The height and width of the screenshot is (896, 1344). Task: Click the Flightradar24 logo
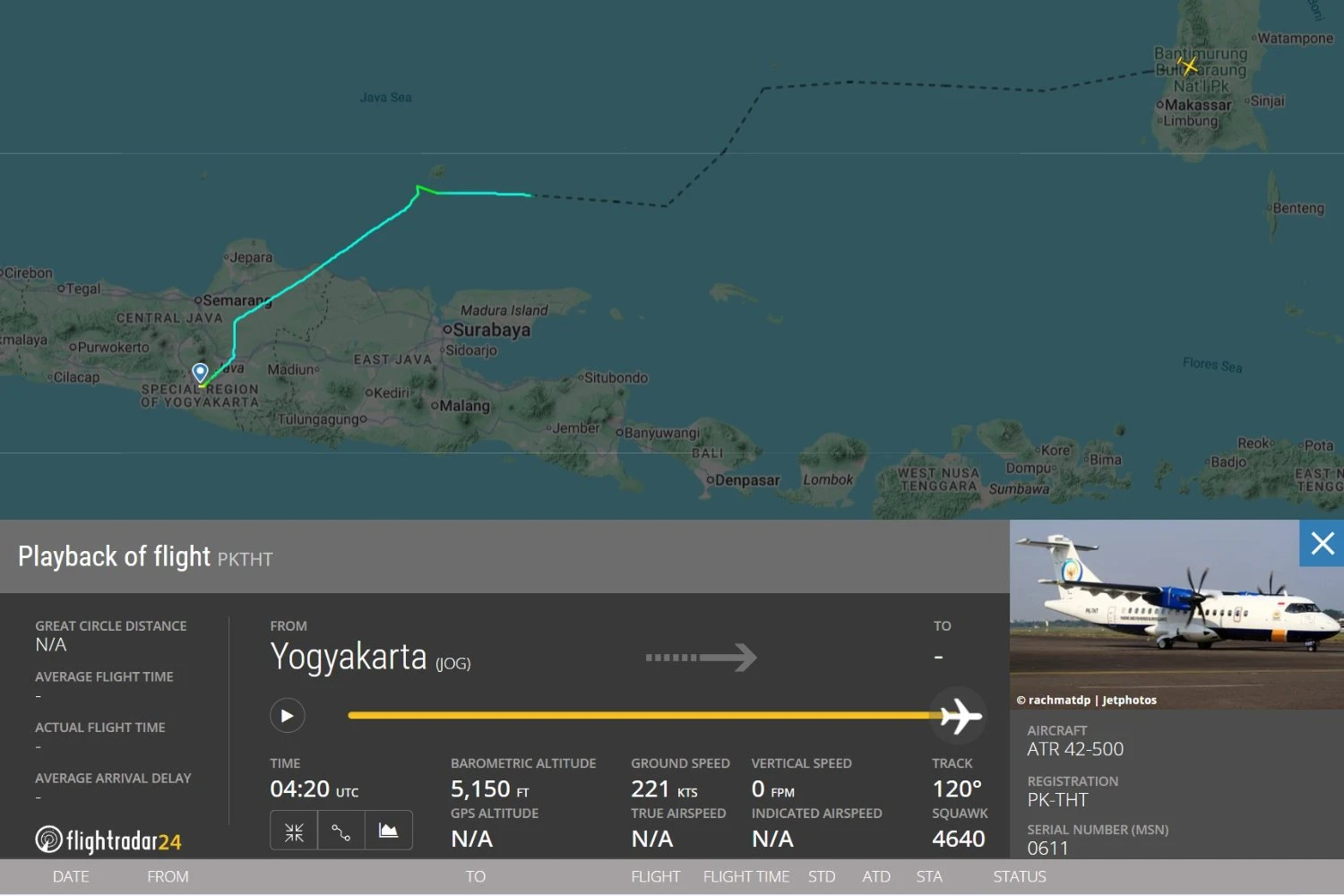coord(108,840)
